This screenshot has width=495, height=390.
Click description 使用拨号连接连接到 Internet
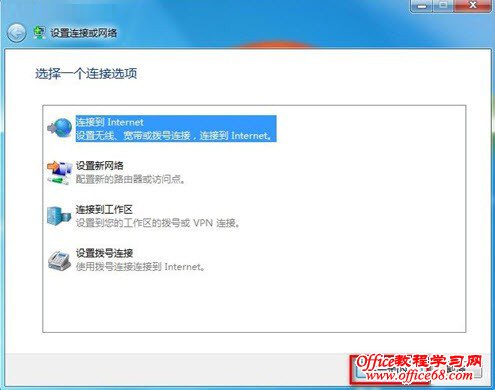pyautogui.click(x=140, y=267)
